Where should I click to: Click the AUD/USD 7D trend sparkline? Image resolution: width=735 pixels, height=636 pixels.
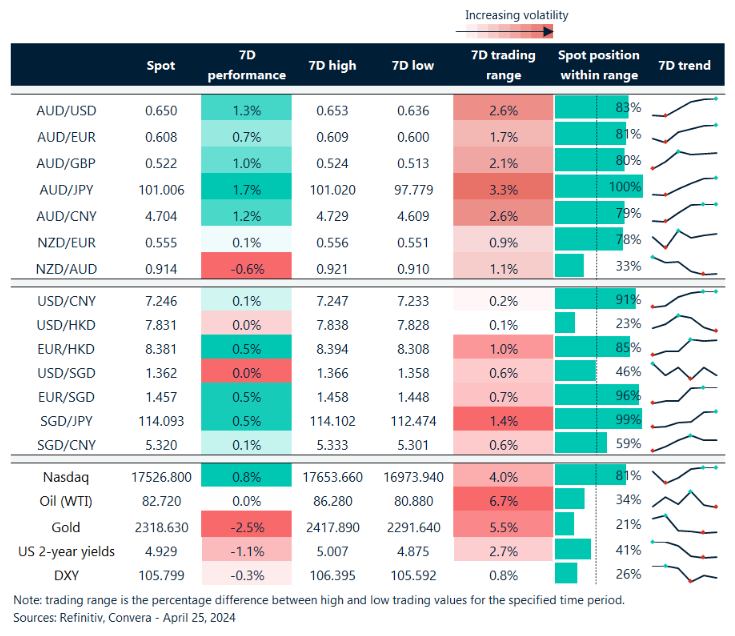coord(685,108)
